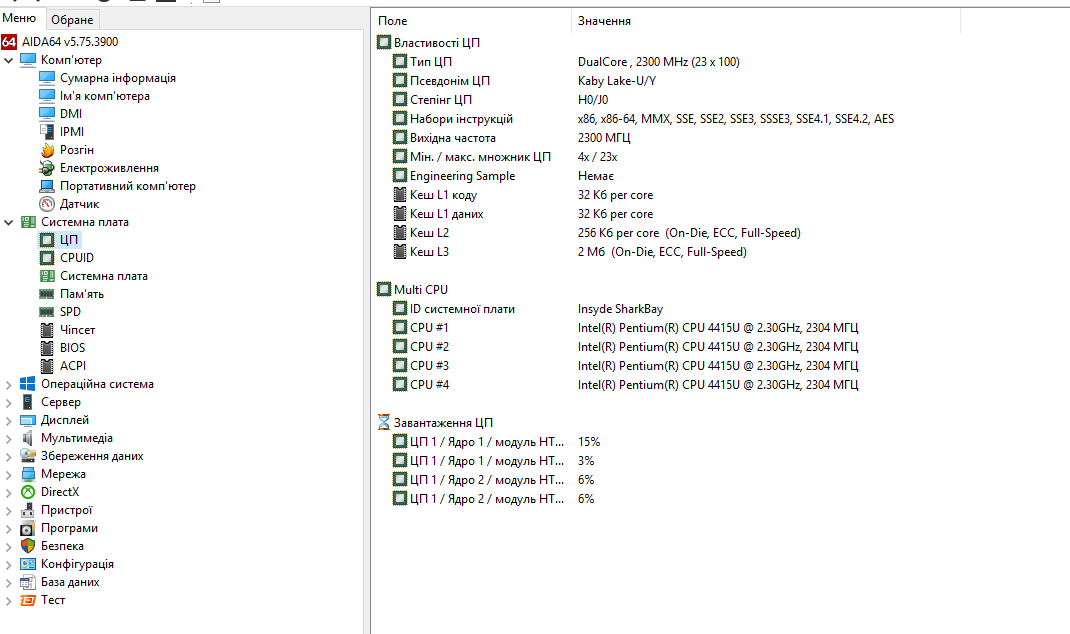
Task: Click the Завантаження ЦП hourglass icon
Action: click(384, 422)
